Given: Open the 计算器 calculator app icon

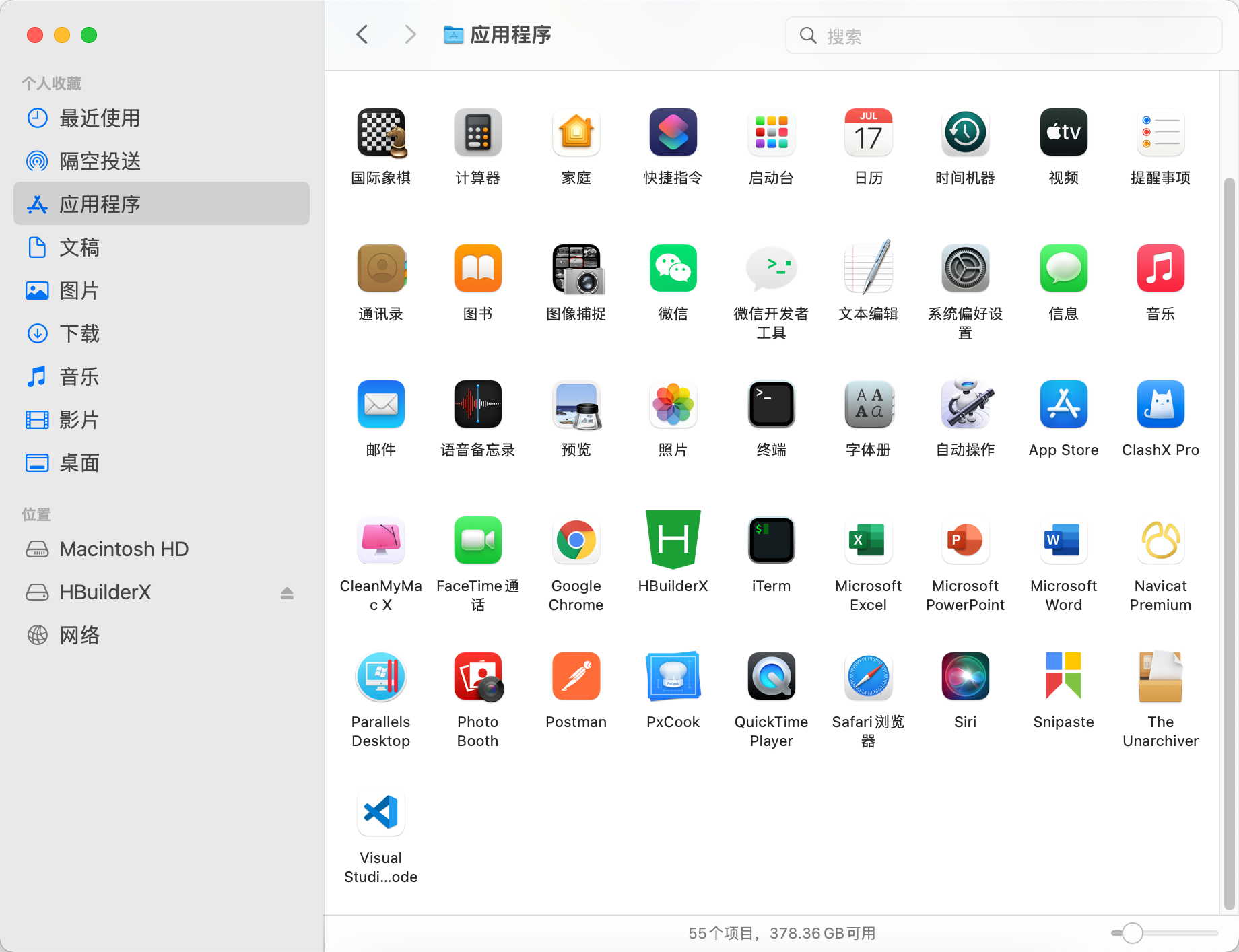Looking at the screenshot, I should click(x=478, y=133).
